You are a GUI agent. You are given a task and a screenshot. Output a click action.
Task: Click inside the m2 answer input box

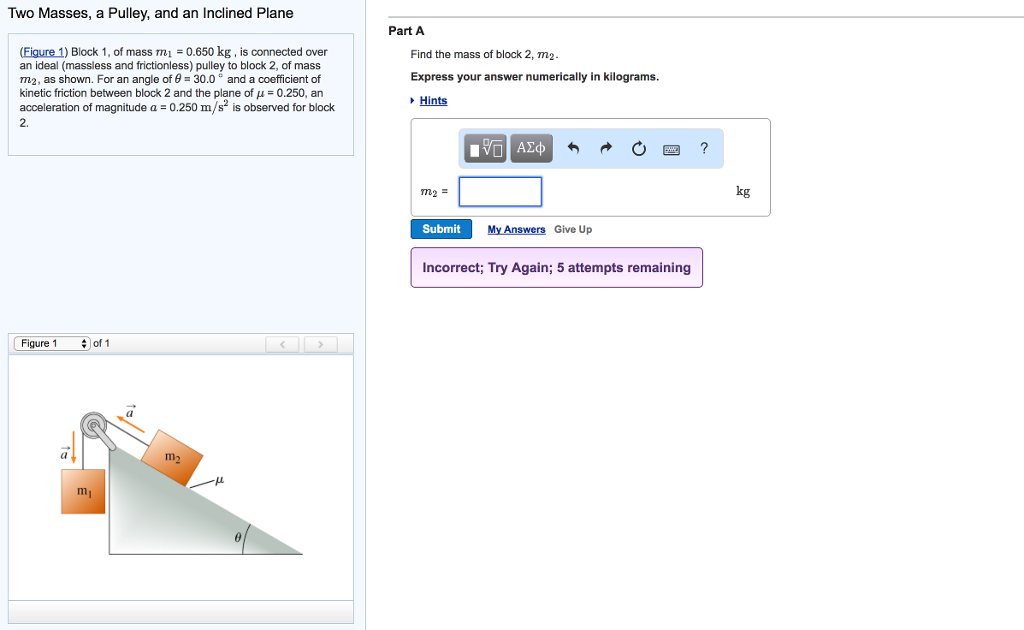pyautogui.click(x=499, y=191)
